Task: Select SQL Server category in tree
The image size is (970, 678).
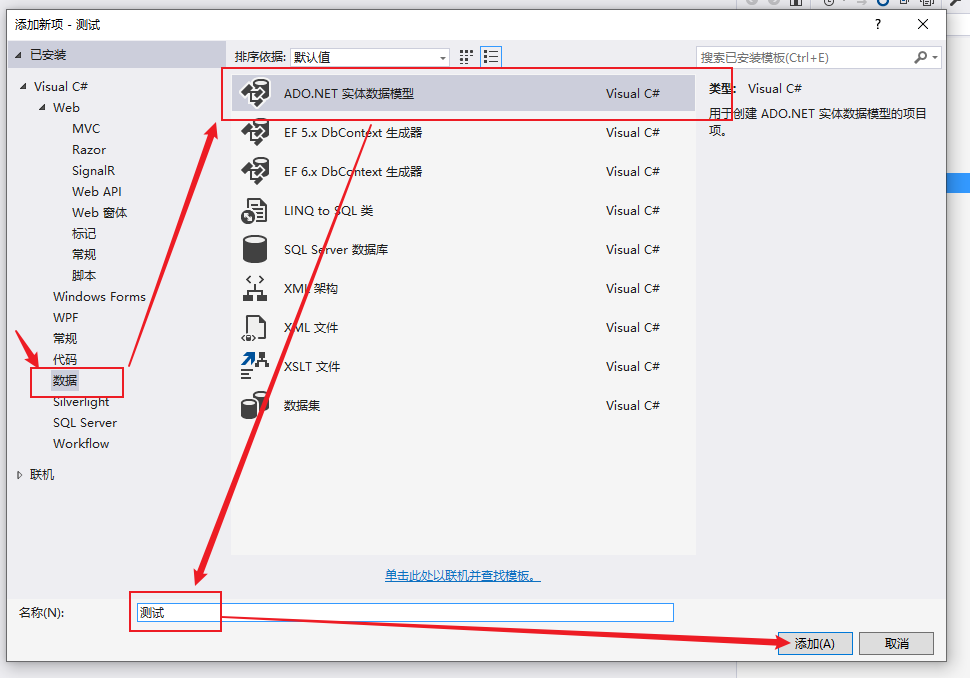Action: point(85,423)
